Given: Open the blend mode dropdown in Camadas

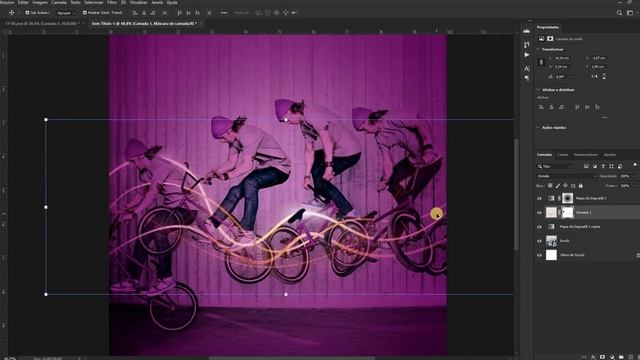Looking at the screenshot, I should [x=567, y=176].
